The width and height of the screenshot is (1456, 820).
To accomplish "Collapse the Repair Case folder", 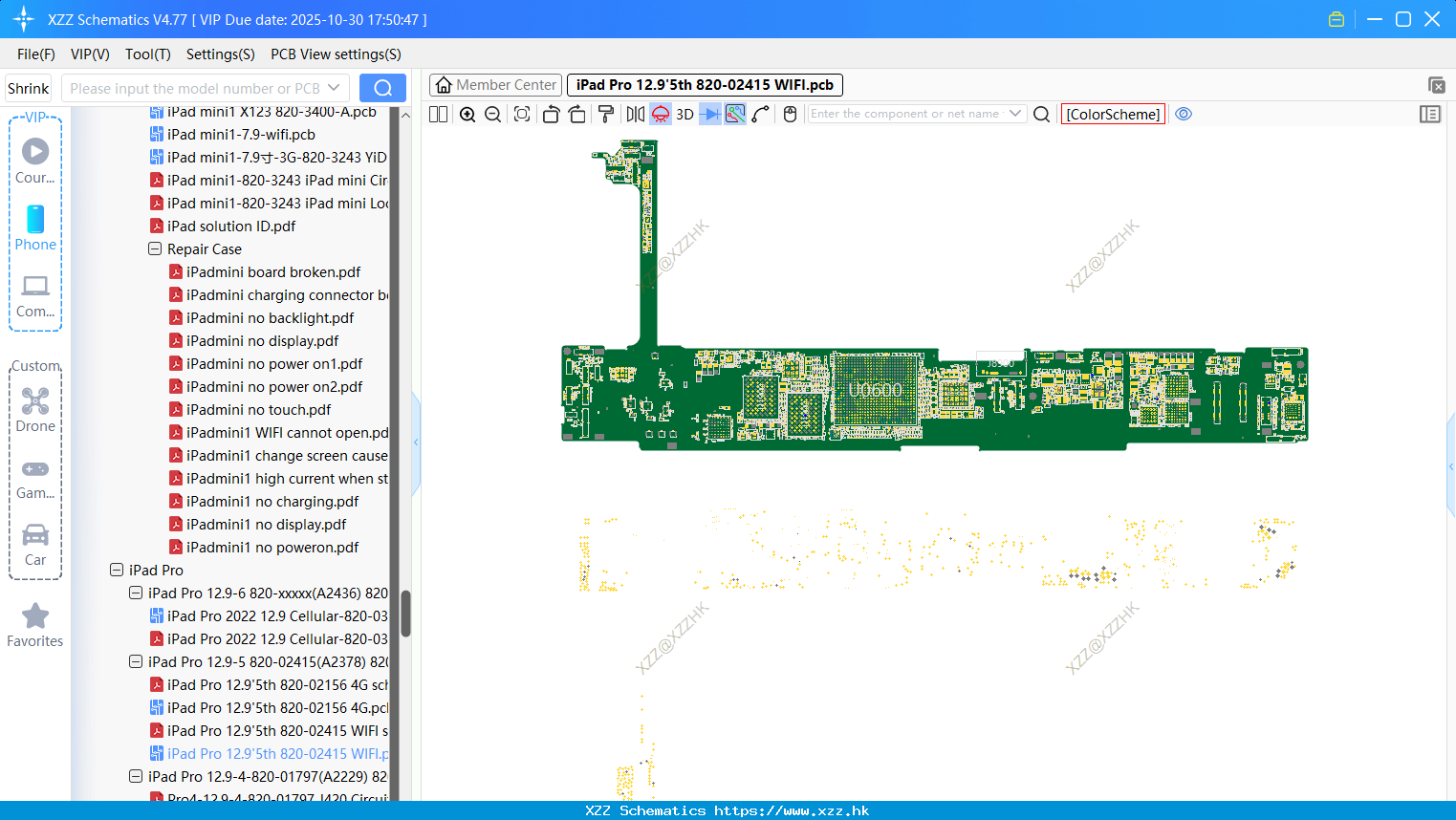I will pos(155,249).
